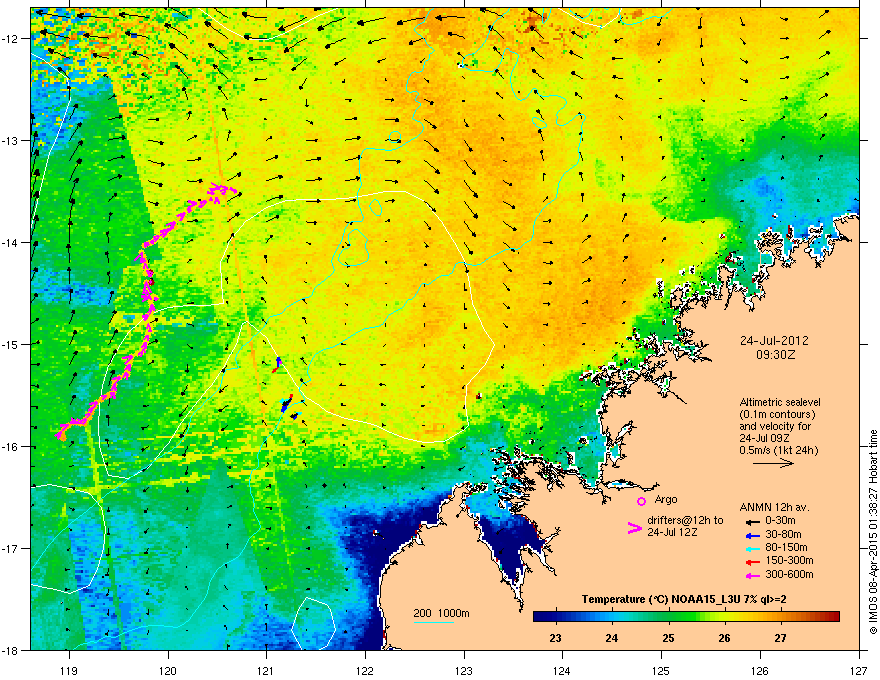Click colorbar tick label 26
The image size is (880, 680).
tap(725, 638)
